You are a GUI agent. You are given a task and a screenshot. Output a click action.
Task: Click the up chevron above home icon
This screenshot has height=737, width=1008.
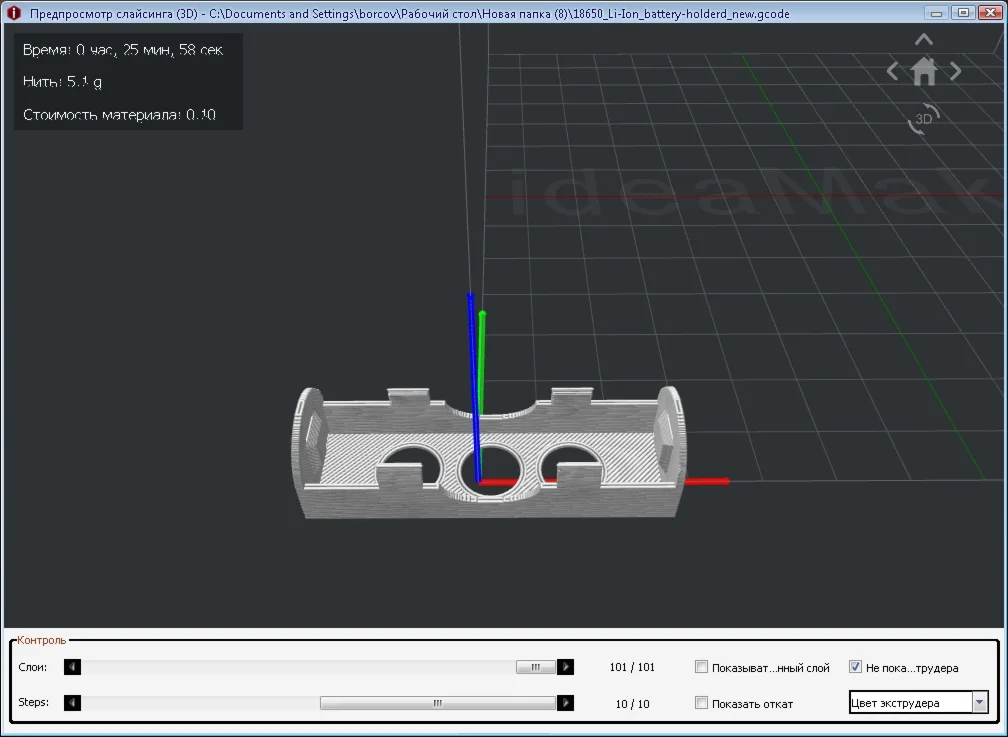(924, 40)
